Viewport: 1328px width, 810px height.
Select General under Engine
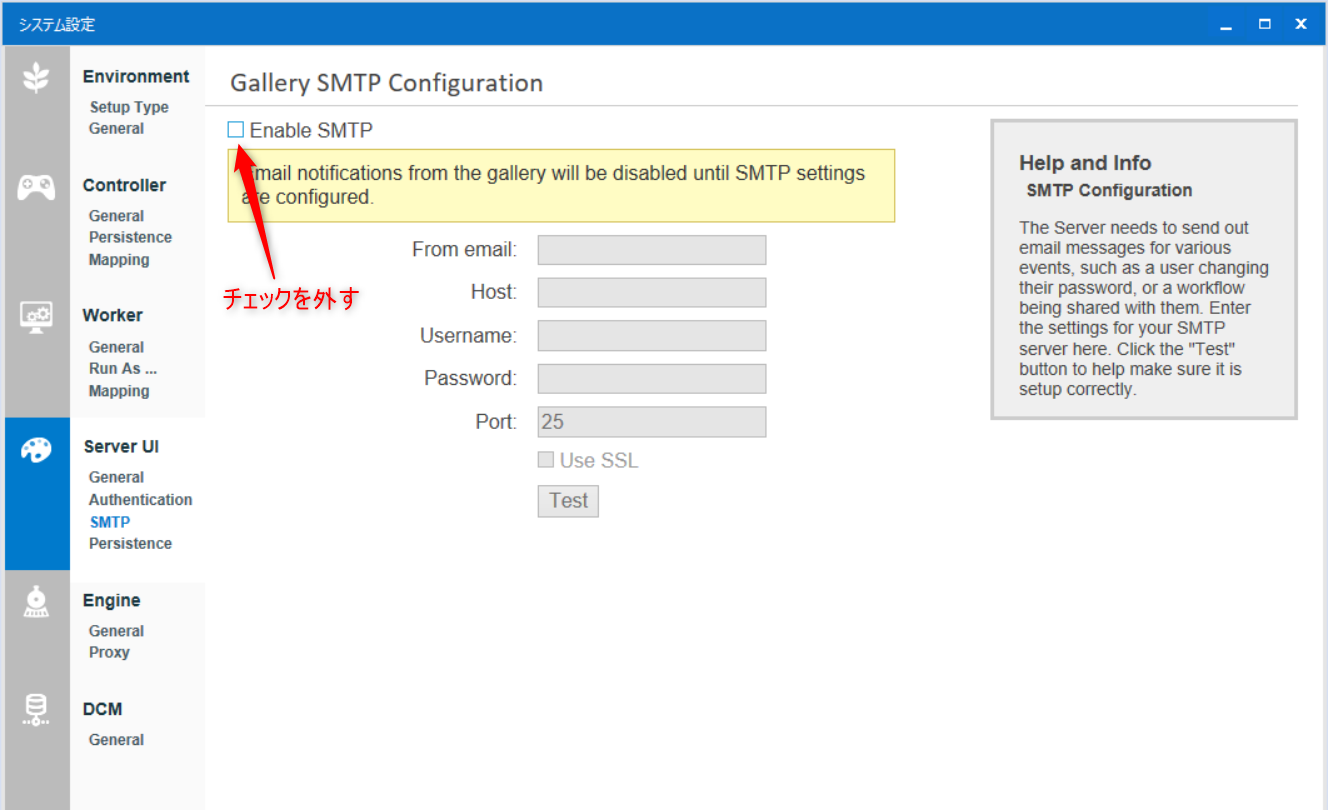(x=116, y=631)
